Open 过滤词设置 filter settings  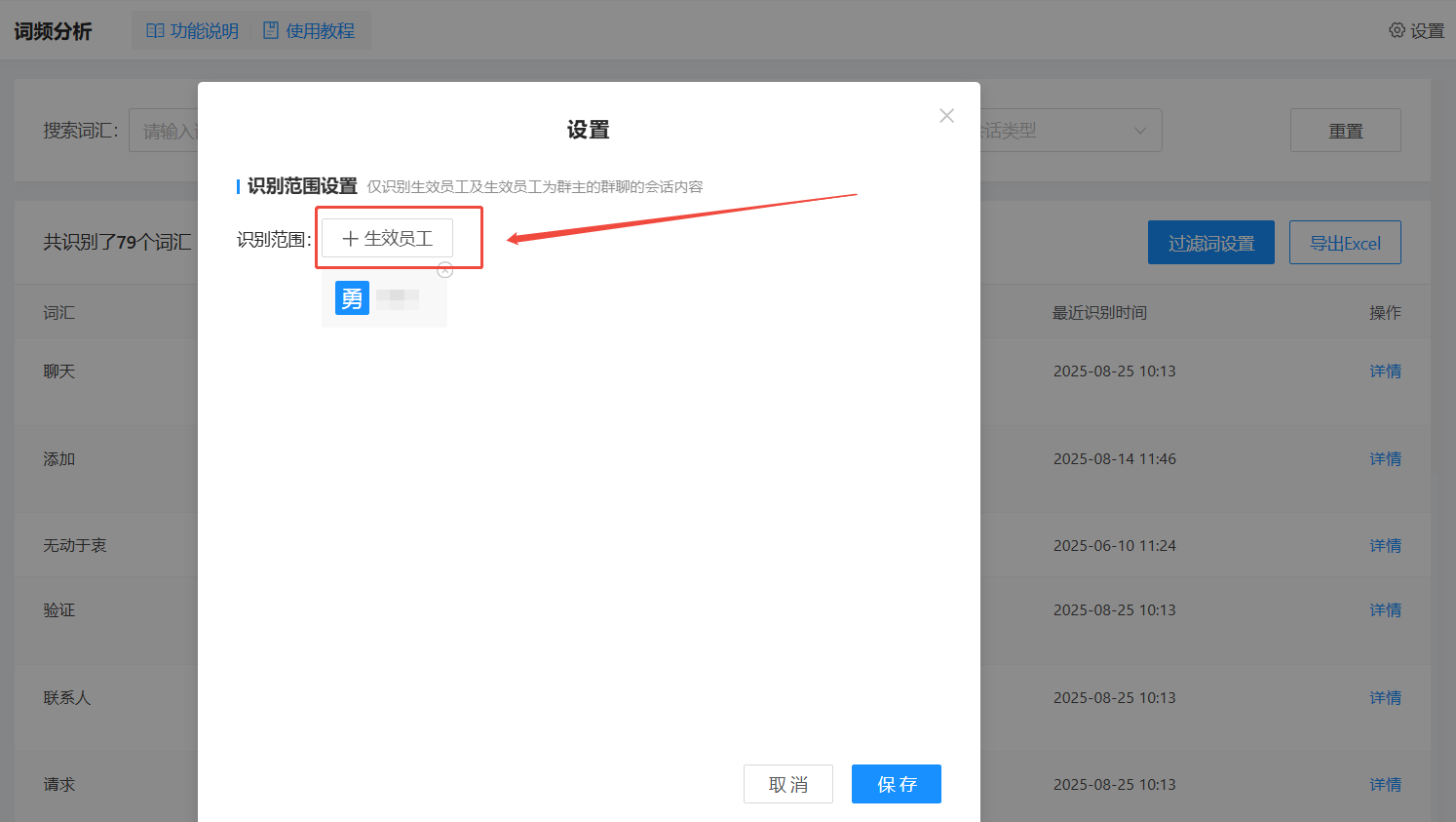1210,243
